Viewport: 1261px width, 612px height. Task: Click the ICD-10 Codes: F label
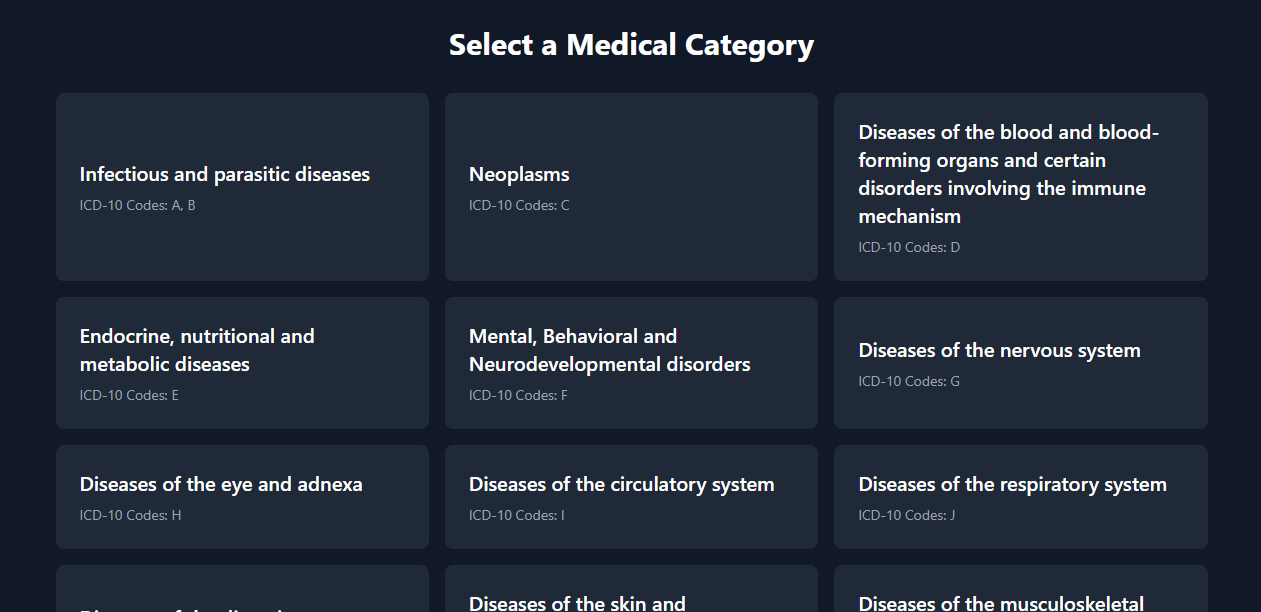(518, 395)
